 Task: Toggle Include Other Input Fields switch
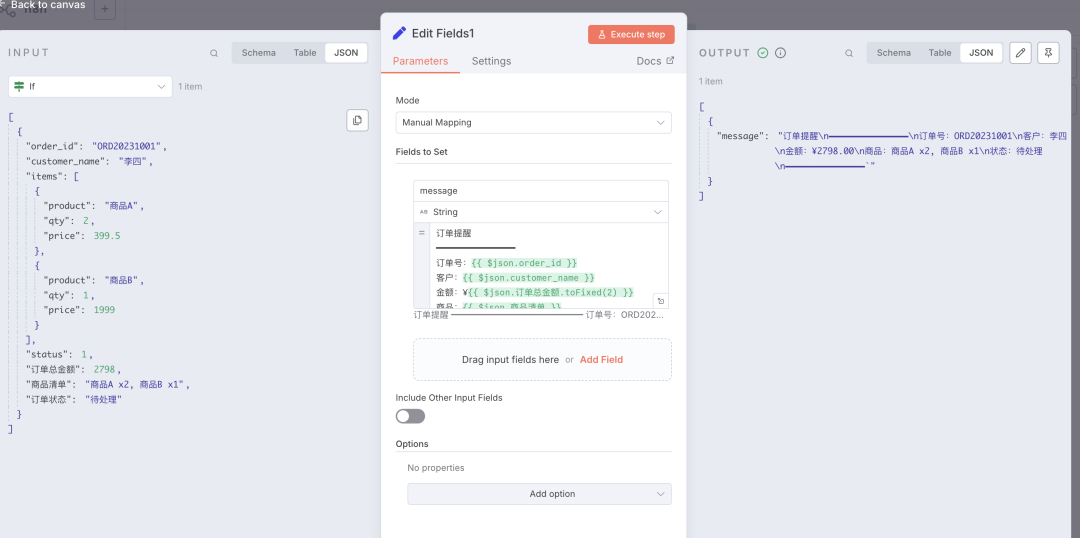(410, 416)
